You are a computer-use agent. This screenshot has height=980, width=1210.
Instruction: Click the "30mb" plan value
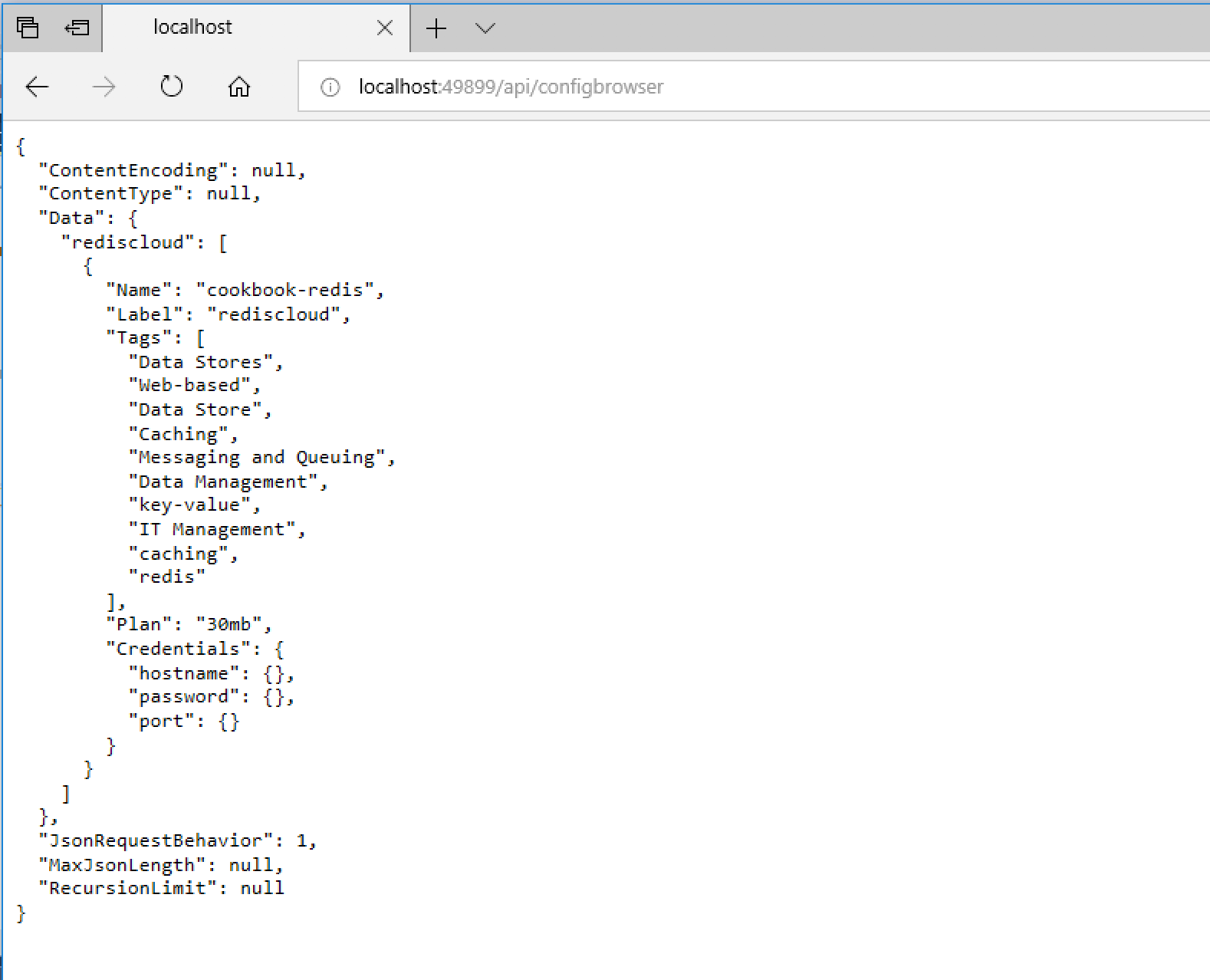pyautogui.click(x=229, y=625)
